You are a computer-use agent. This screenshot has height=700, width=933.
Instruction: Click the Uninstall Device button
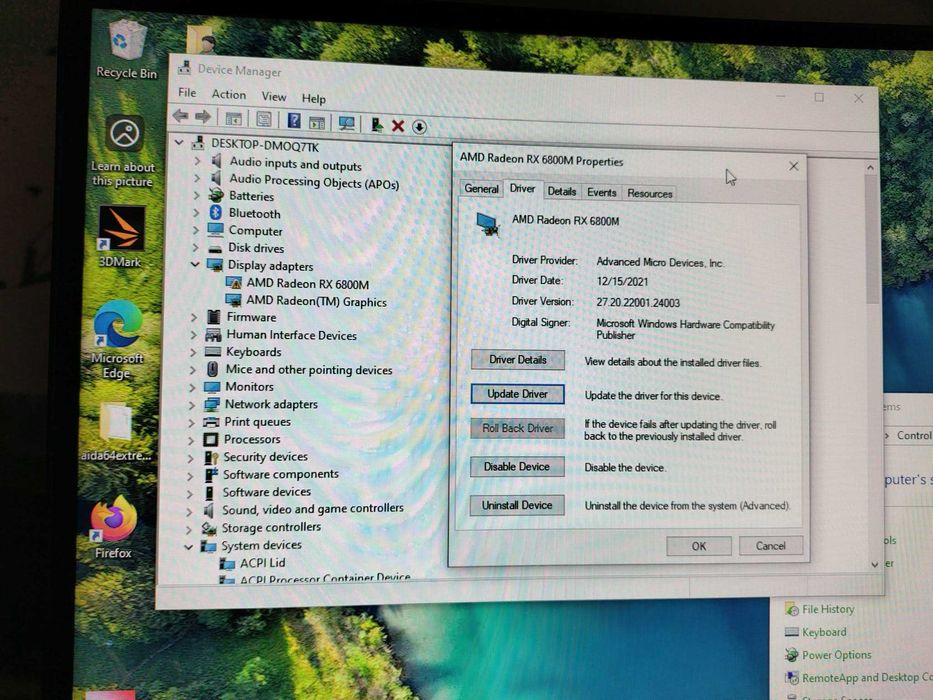517,505
